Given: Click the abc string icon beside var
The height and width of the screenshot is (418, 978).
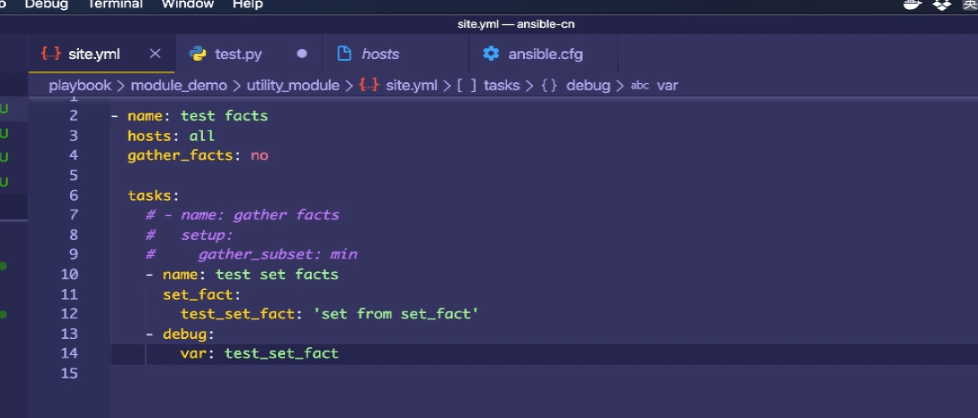Looking at the screenshot, I should (x=640, y=85).
